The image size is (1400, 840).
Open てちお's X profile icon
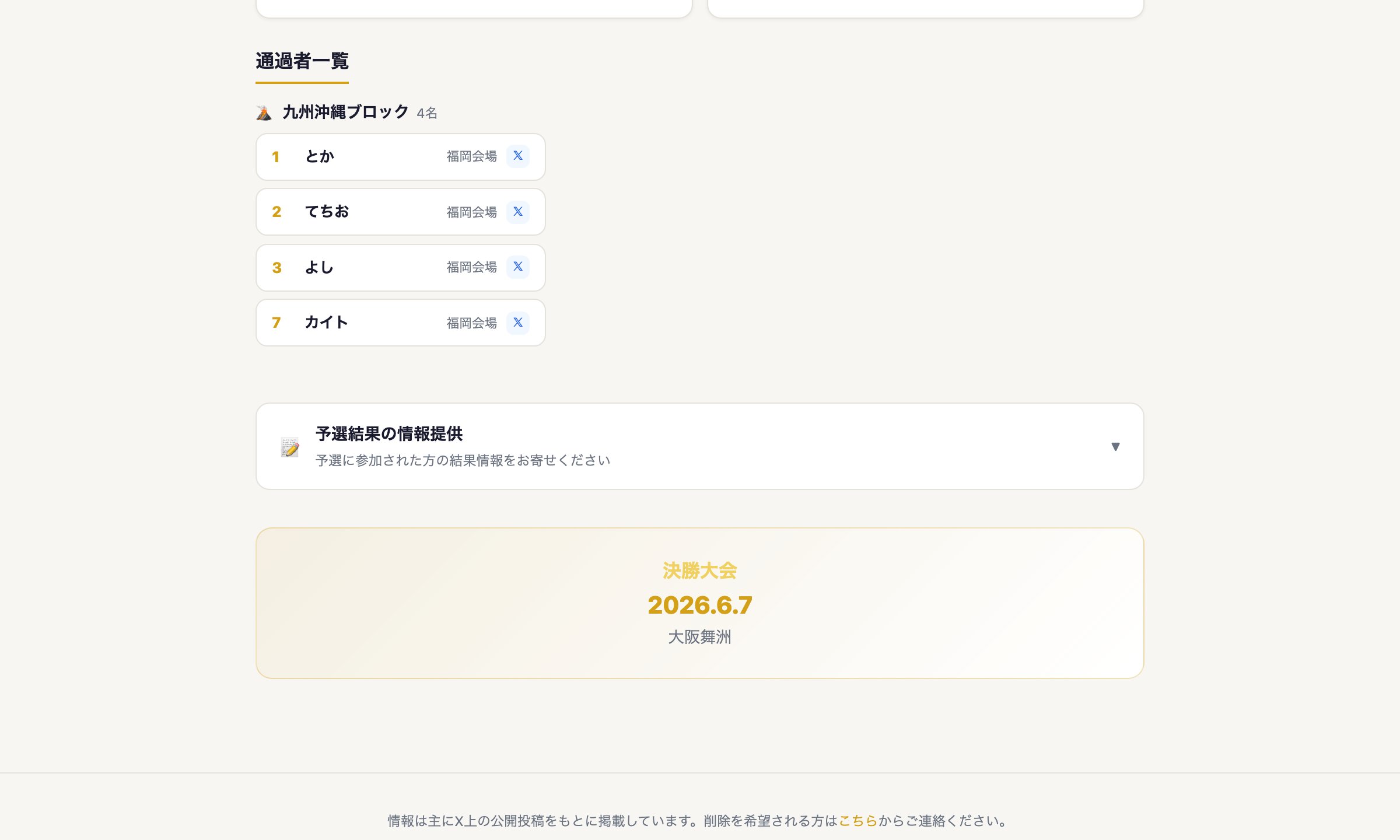coord(517,212)
